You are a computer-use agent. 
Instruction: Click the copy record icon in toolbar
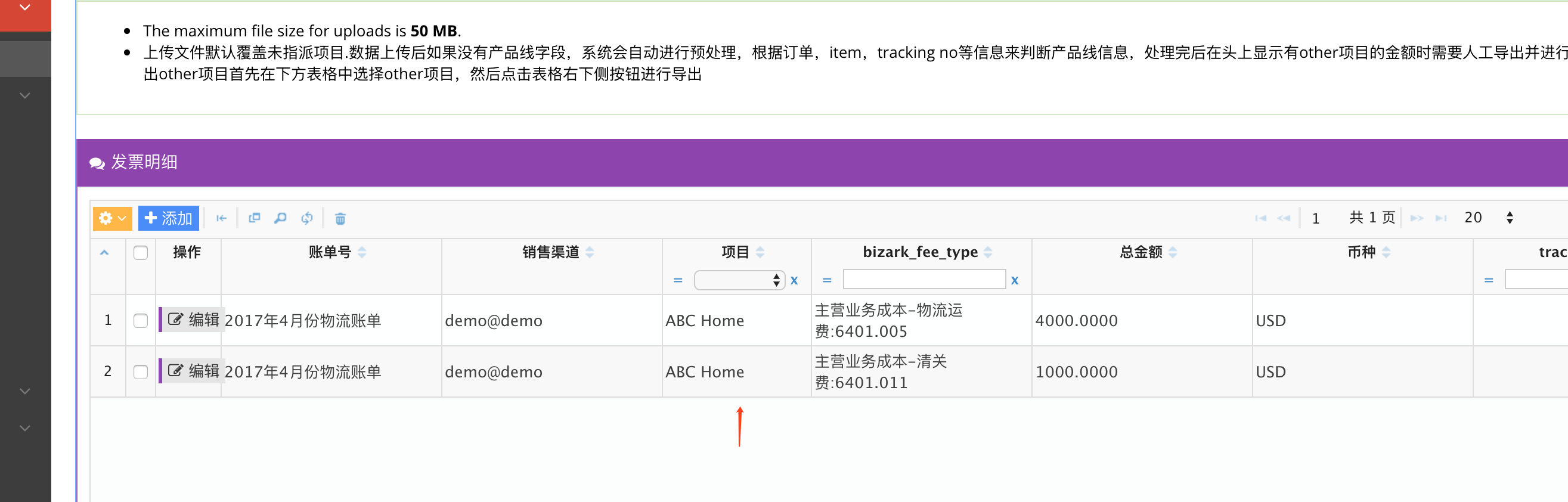pyautogui.click(x=255, y=218)
